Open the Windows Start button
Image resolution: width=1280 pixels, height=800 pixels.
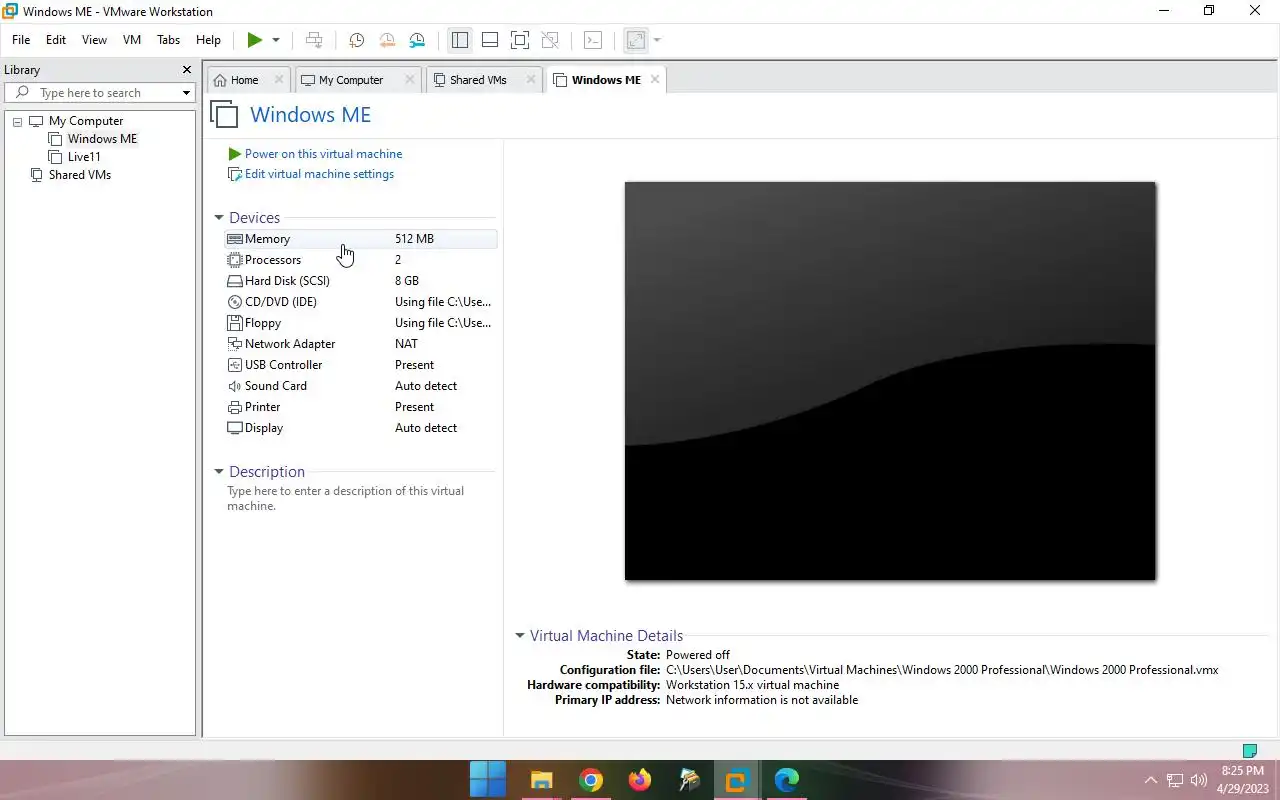tap(488, 779)
